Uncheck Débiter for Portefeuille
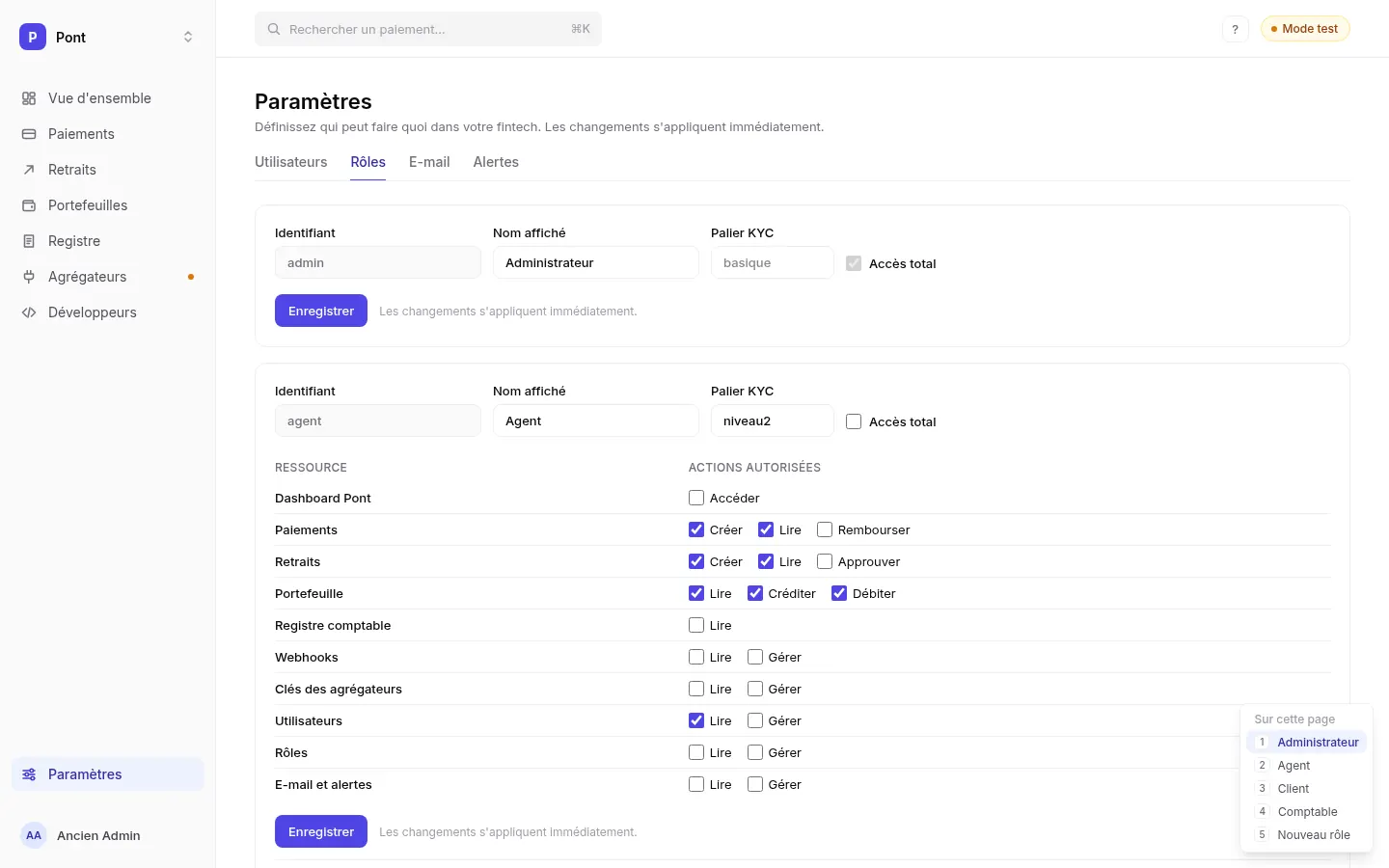Image resolution: width=1389 pixels, height=868 pixels. (839, 593)
